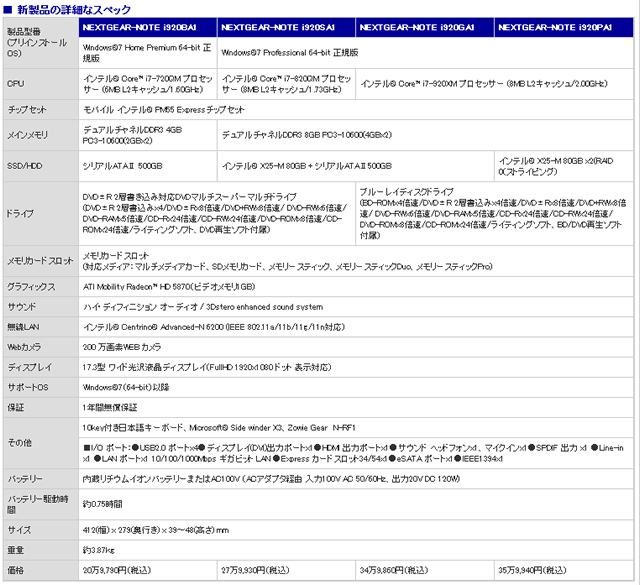Click the 200万画素WEBカメラ cell
This screenshot has width=640, height=585.
coord(356,347)
